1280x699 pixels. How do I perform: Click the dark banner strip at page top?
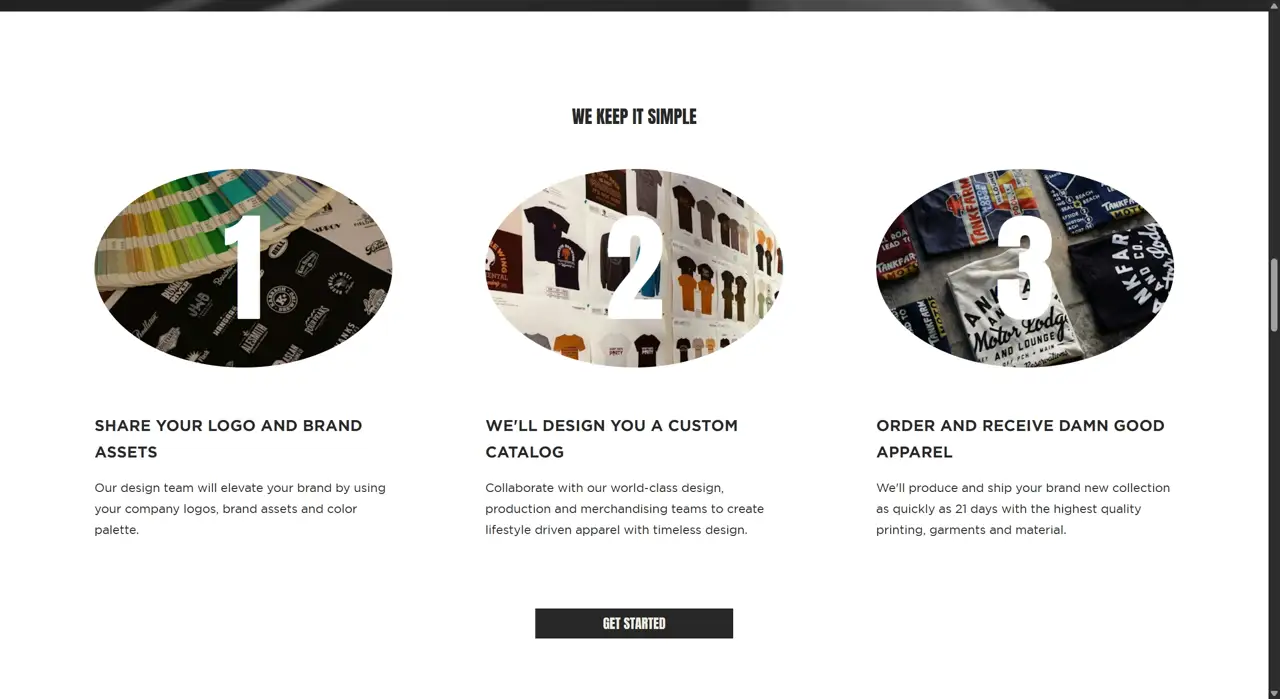click(634, 5)
